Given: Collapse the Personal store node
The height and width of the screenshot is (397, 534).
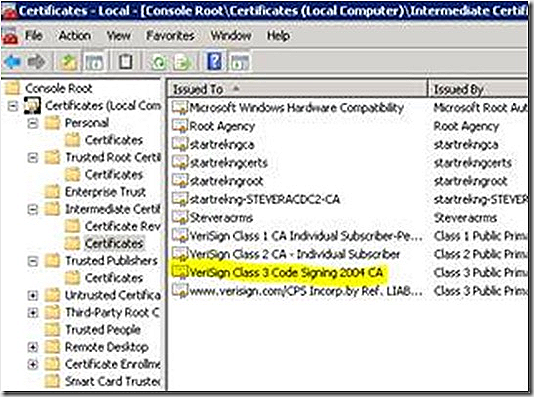Looking at the screenshot, I should (33, 123).
